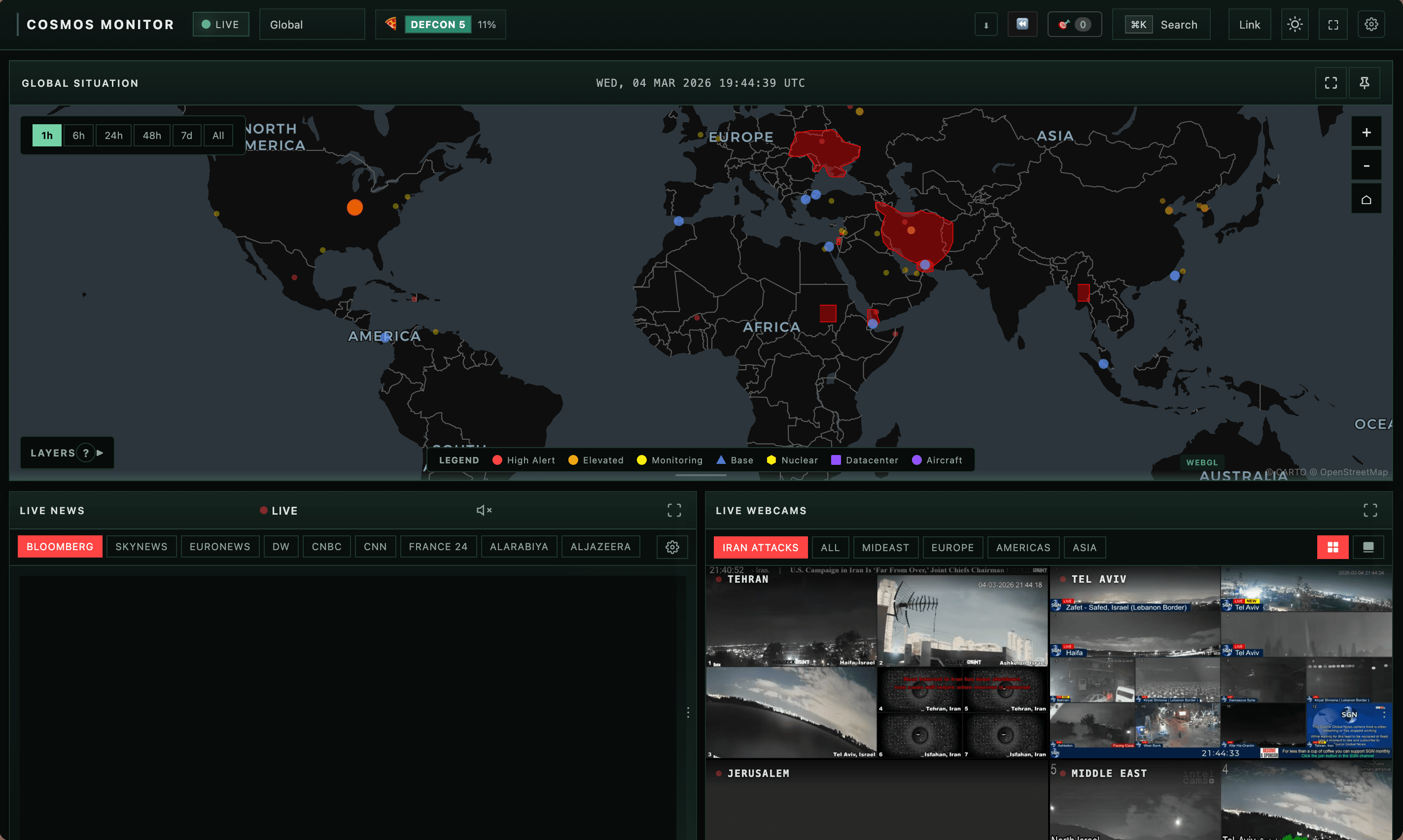Open the Link button in the header
Screen dimensions: 1403x840
coord(1250,24)
